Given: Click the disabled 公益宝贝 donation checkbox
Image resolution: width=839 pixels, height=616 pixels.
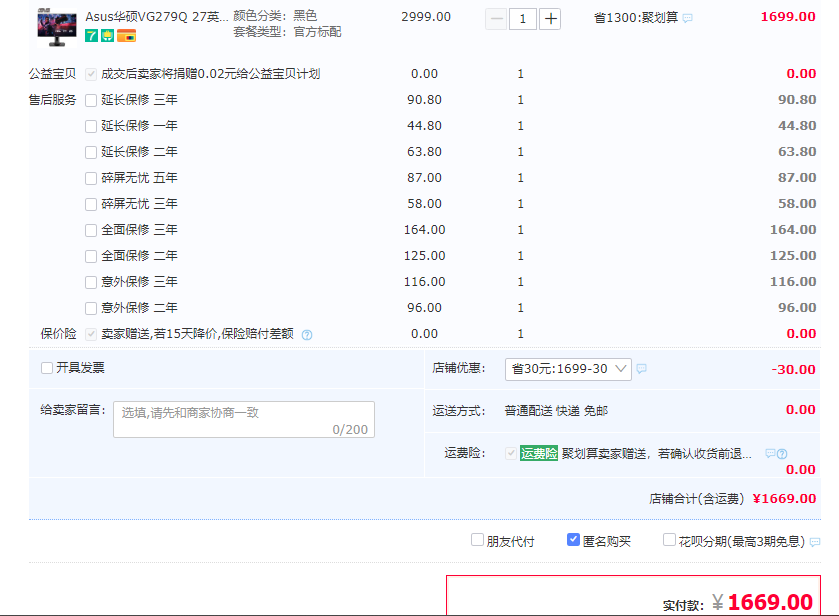Looking at the screenshot, I should [91, 74].
